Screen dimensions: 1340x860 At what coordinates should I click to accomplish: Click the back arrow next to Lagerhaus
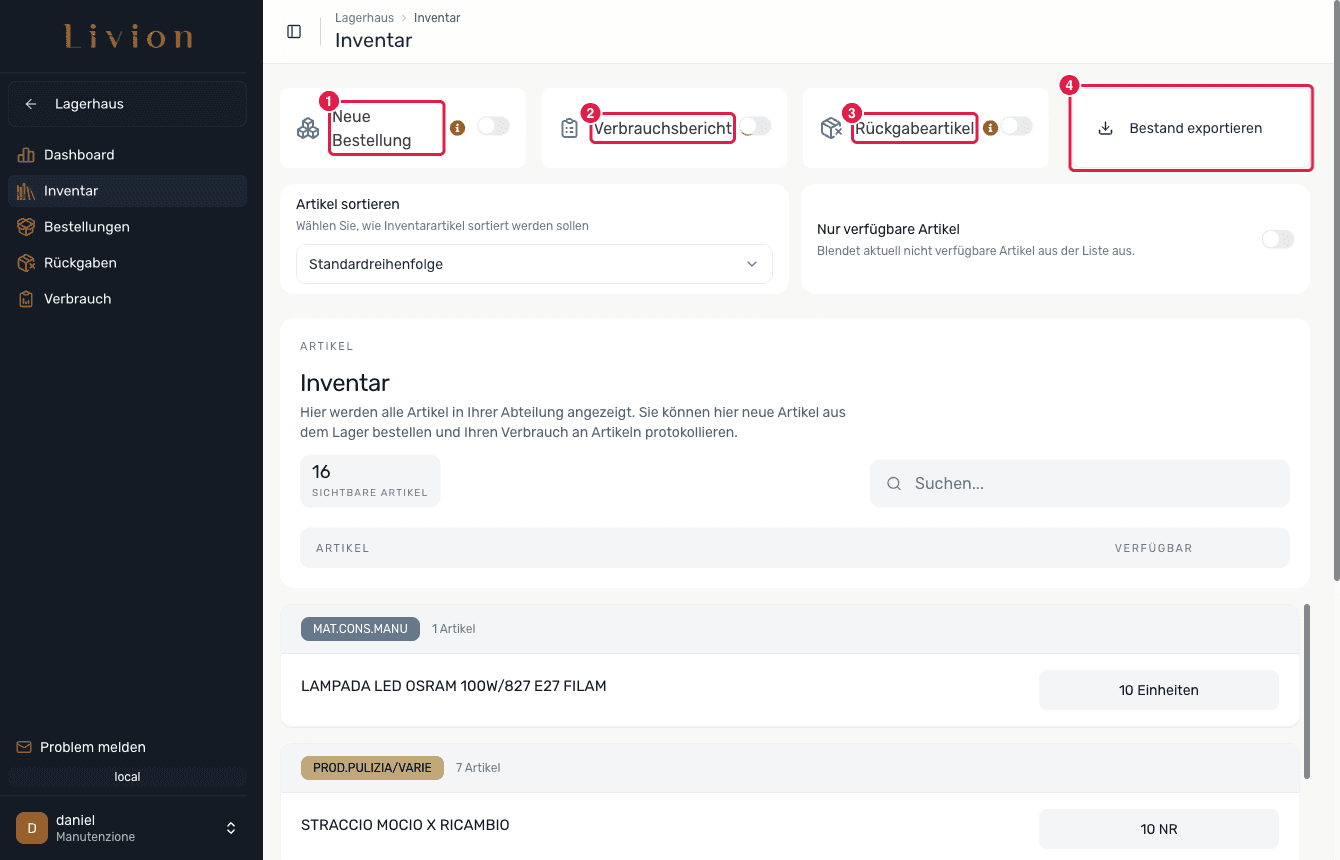[x=31, y=104]
